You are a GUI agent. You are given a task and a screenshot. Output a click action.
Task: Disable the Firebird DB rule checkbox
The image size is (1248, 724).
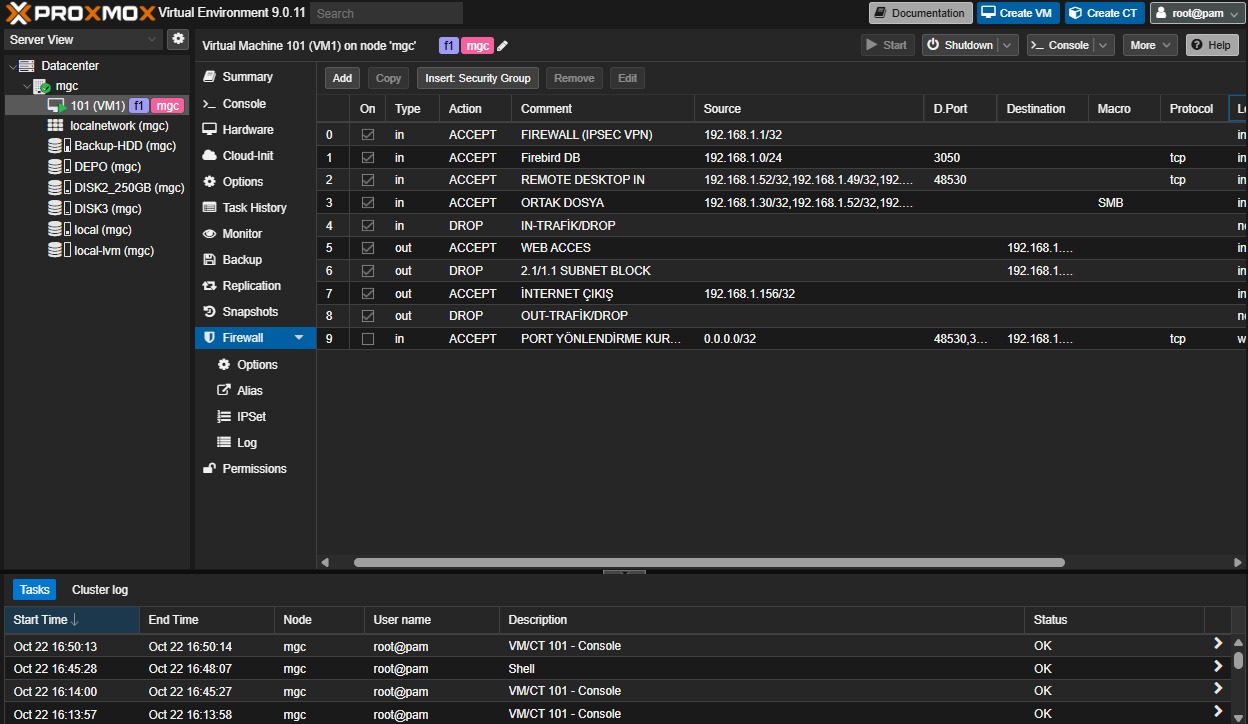pyautogui.click(x=368, y=158)
